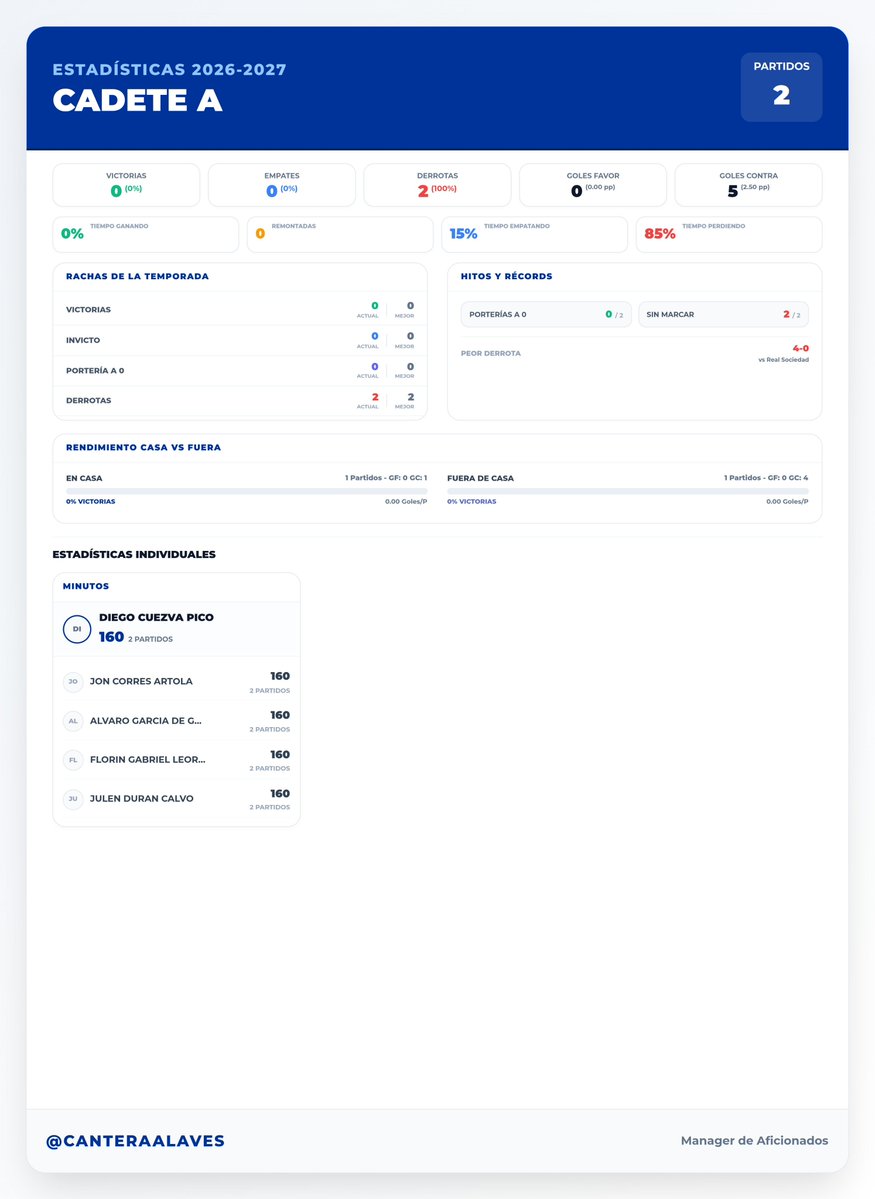Select the Empates stat card
Viewport: 875px width, 1199px height.
[281, 185]
